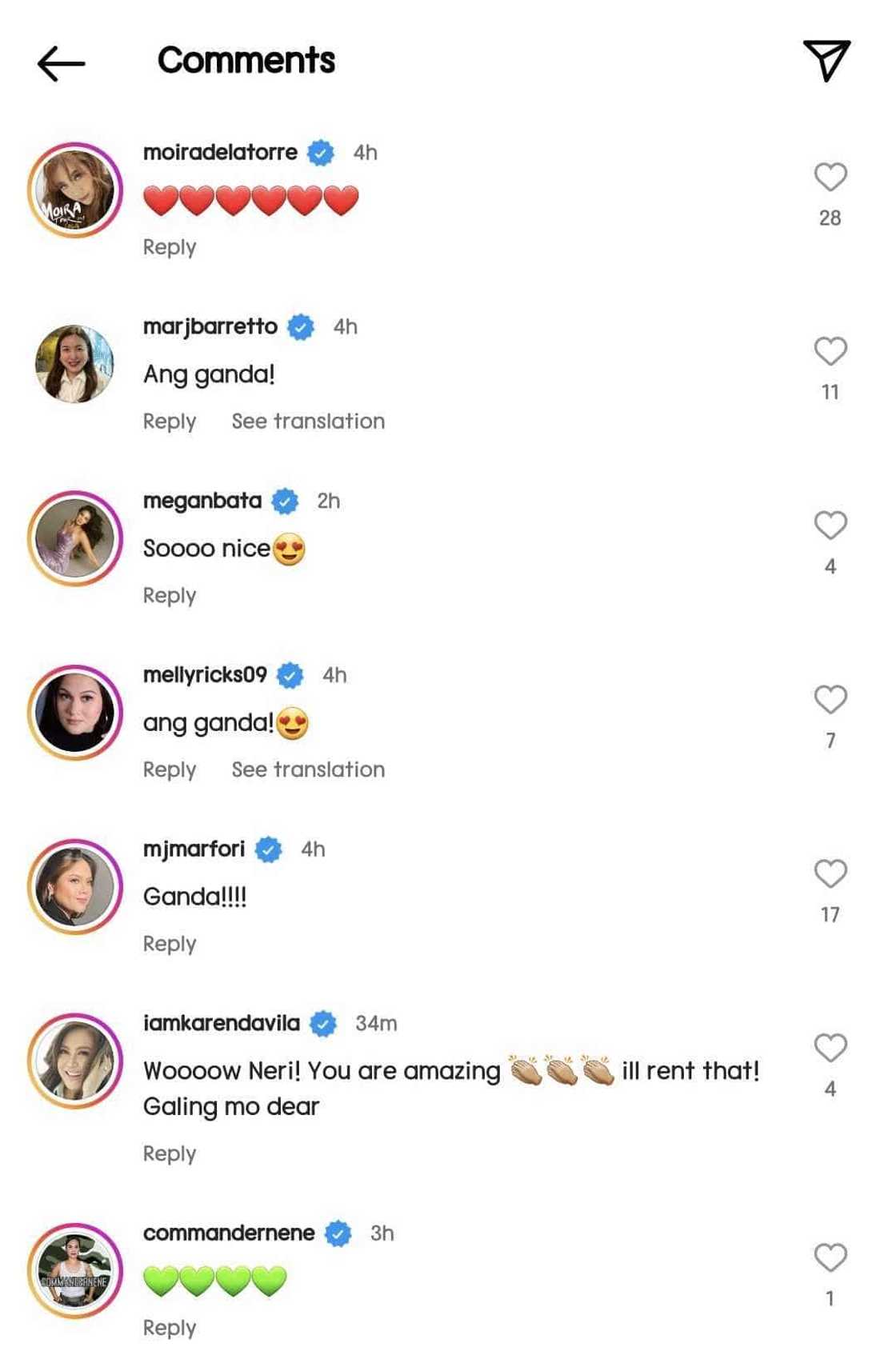Tap iamkarendavila's profile photo
Image resolution: width=896 pixels, height=1371 pixels.
point(75,1061)
